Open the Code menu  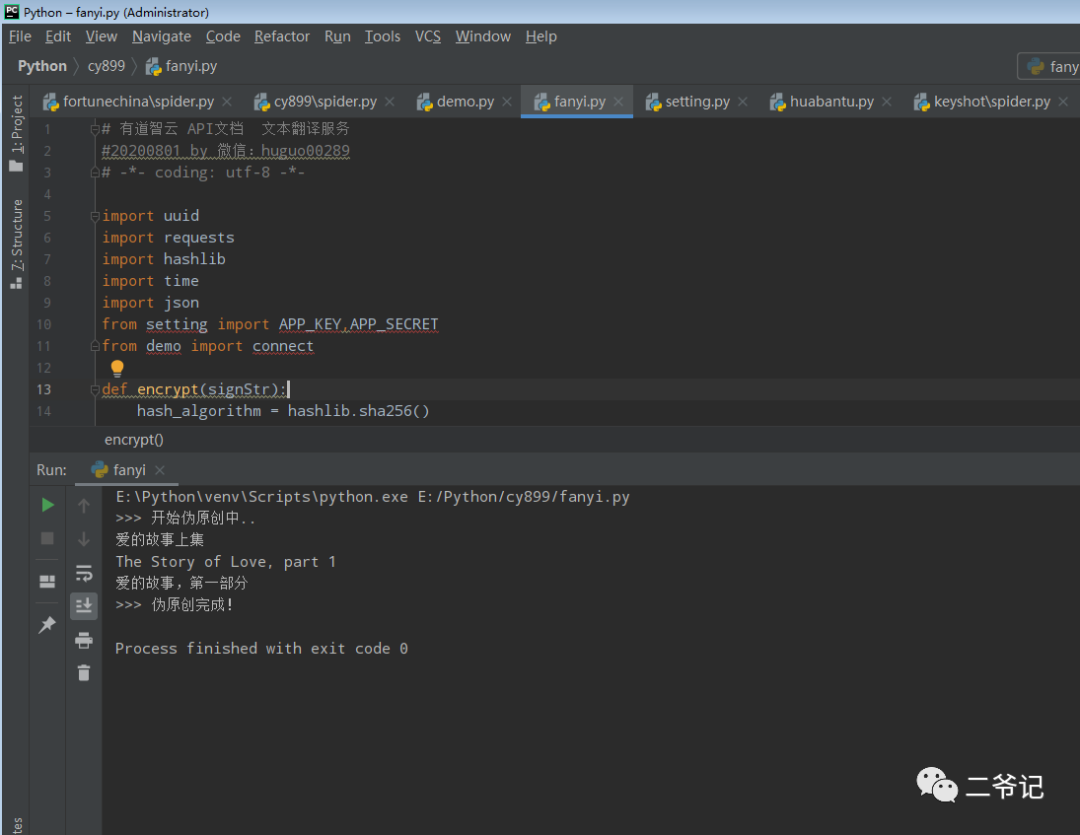223,37
